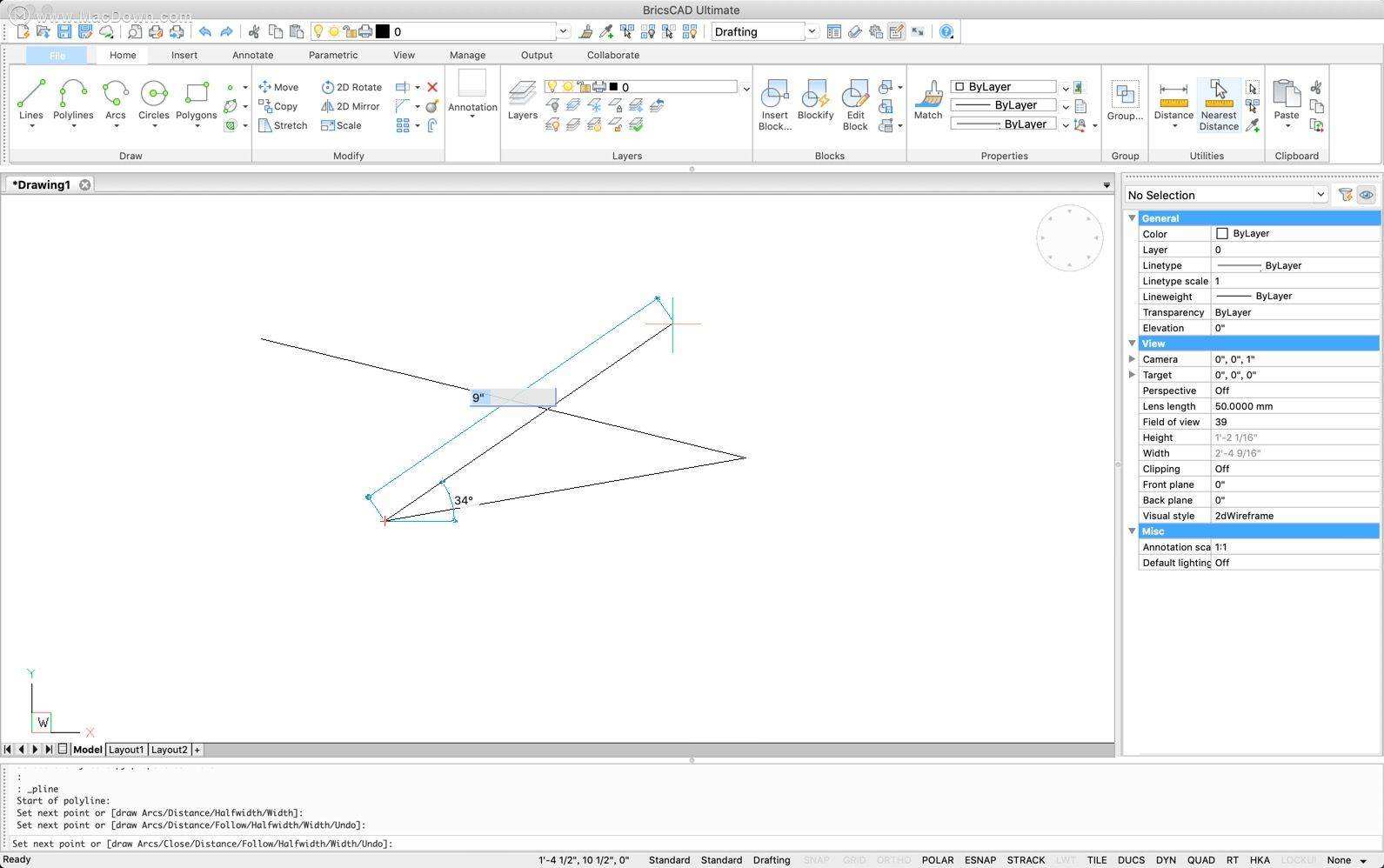The height and width of the screenshot is (868, 1384).
Task: Select the Lines drawing tool
Action: coord(30,94)
